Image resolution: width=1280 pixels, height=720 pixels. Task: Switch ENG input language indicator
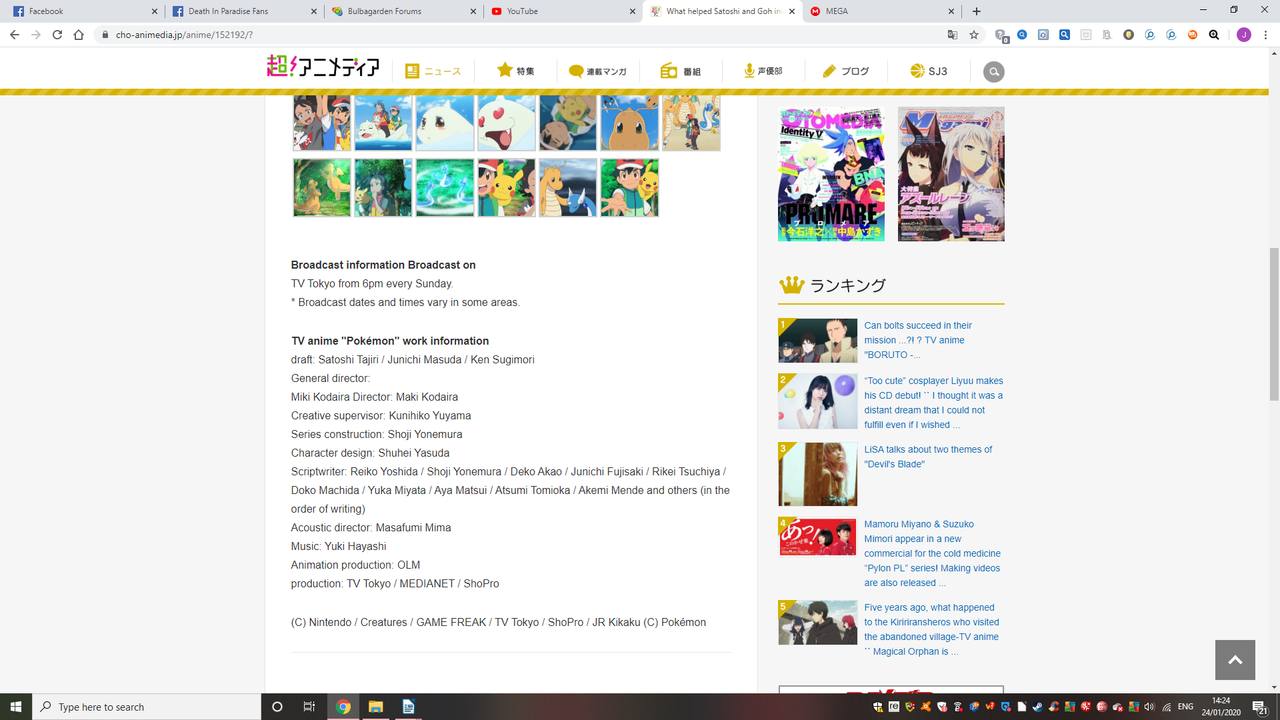(x=1185, y=707)
